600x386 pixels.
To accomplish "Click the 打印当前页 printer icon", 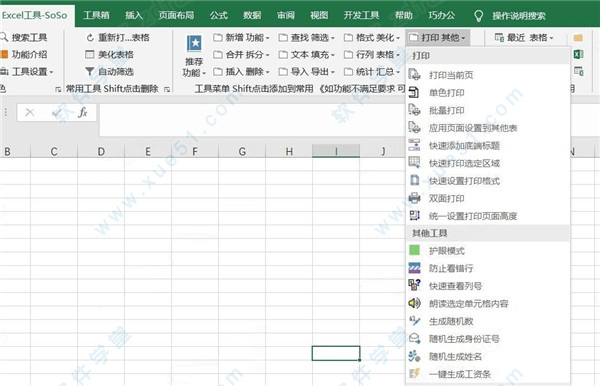I will 414,74.
